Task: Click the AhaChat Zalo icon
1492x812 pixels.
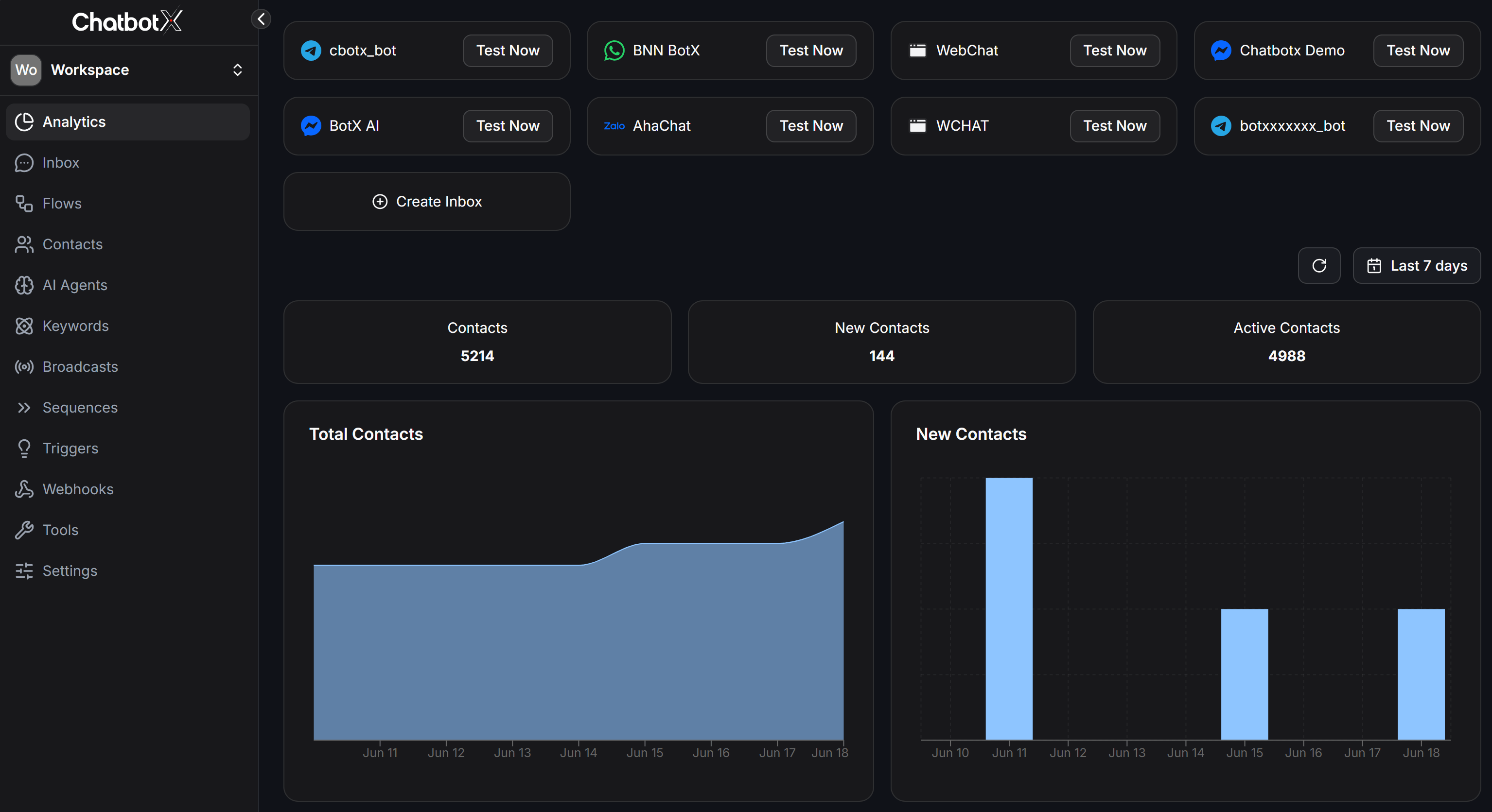Action: click(x=614, y=125)
